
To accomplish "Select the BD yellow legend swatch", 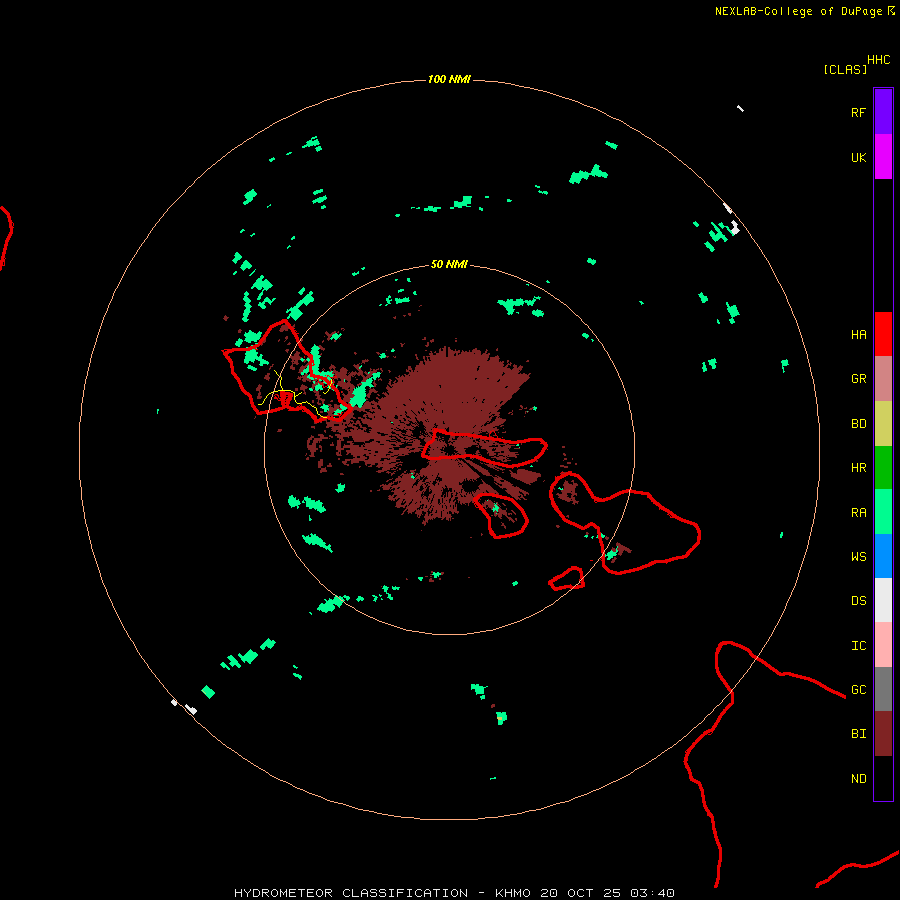I will point(883,424).
